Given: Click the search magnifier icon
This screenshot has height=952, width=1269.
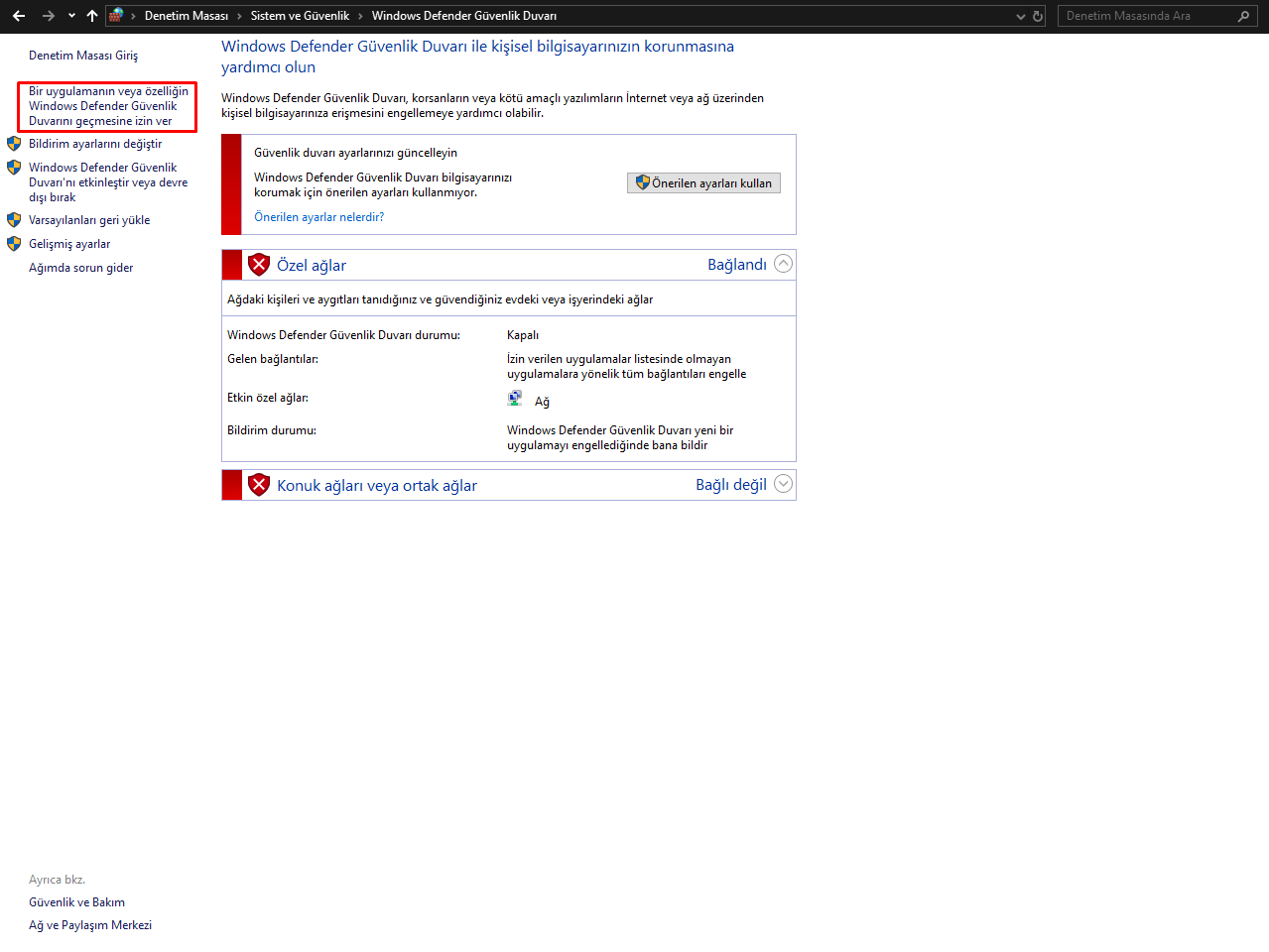Looking at the screenshot, I should pyautogui.click(x=1243, y=15).
